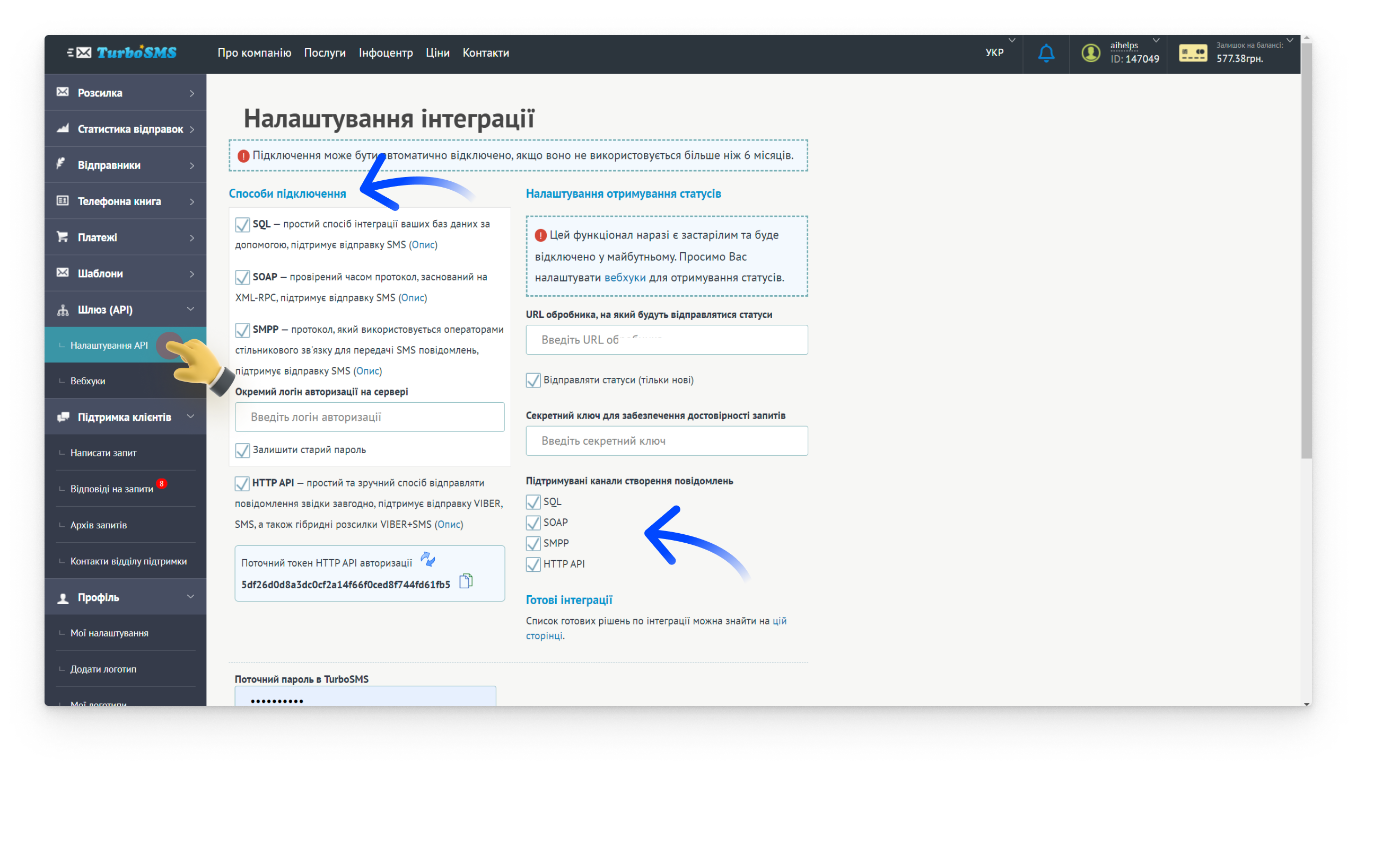Toggle Відправляти статуси (тільки нові) checkbox
The height and width of the screenshot is (848, 1400).
click(x=533, y=381)
